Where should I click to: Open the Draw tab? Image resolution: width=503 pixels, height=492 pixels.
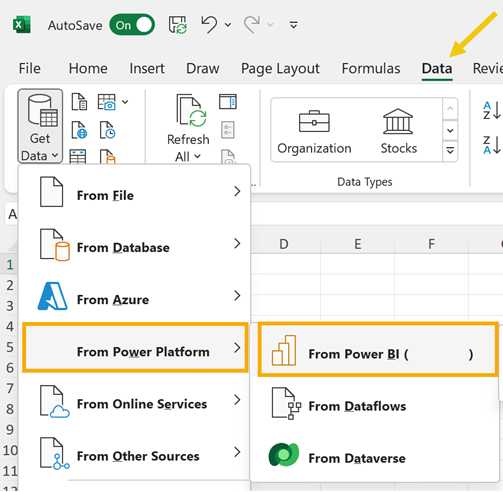203,68
